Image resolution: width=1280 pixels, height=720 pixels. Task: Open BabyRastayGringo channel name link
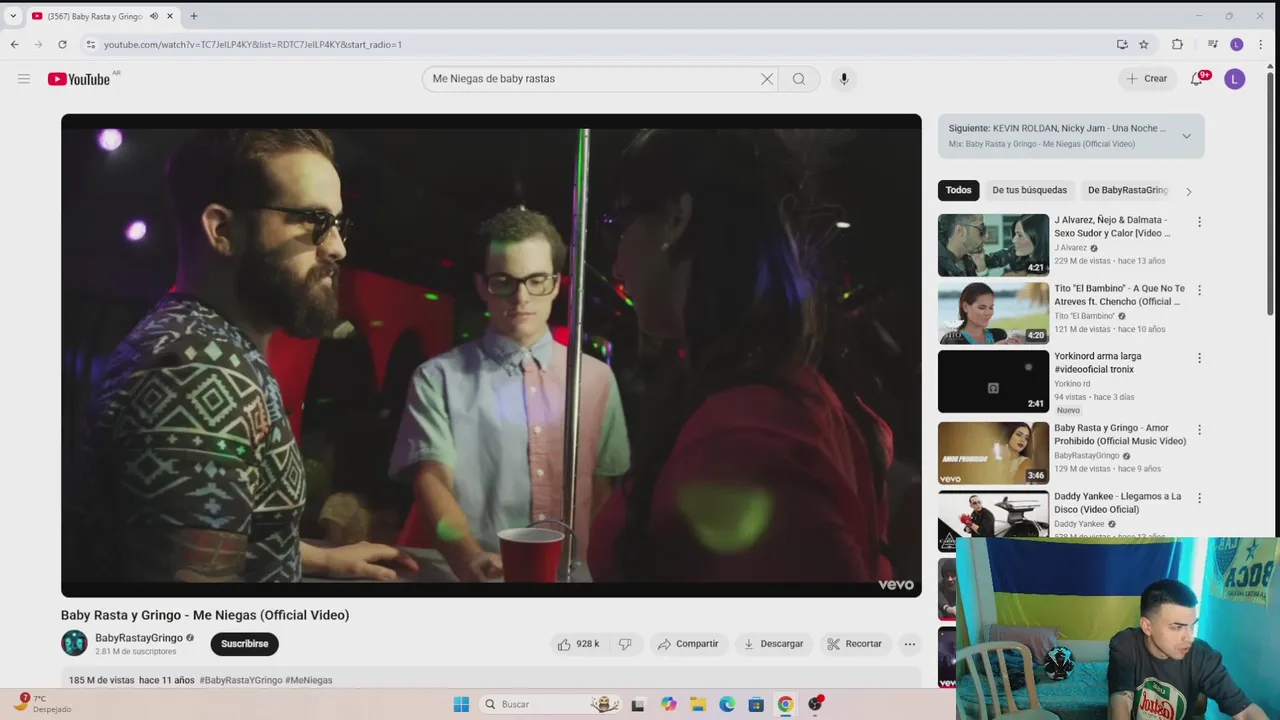pyautogui.click(x=139, y=638)
